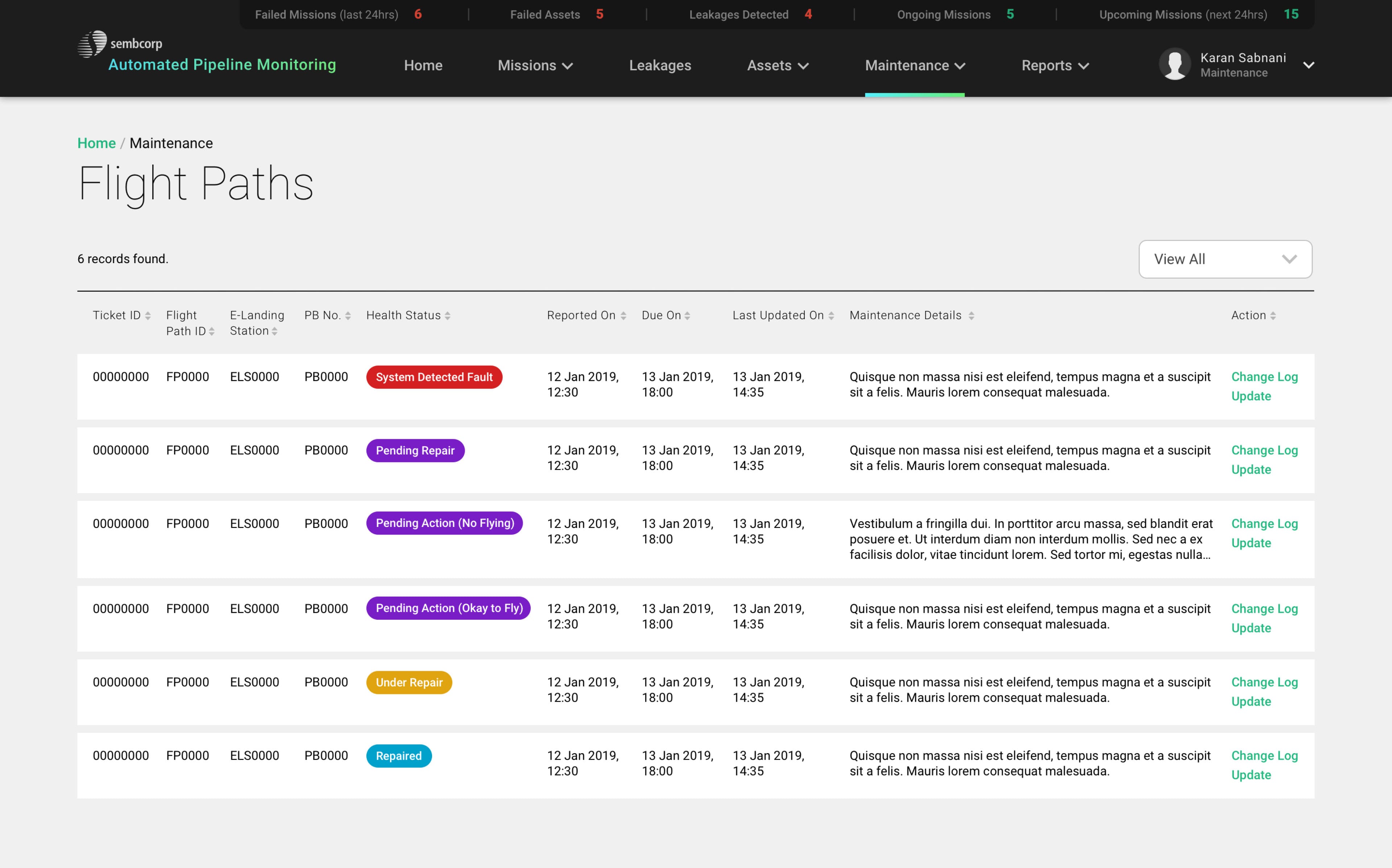The image size is (1392, 868).
Task: Select the Under Repair status badge
Action: (409, 682)
